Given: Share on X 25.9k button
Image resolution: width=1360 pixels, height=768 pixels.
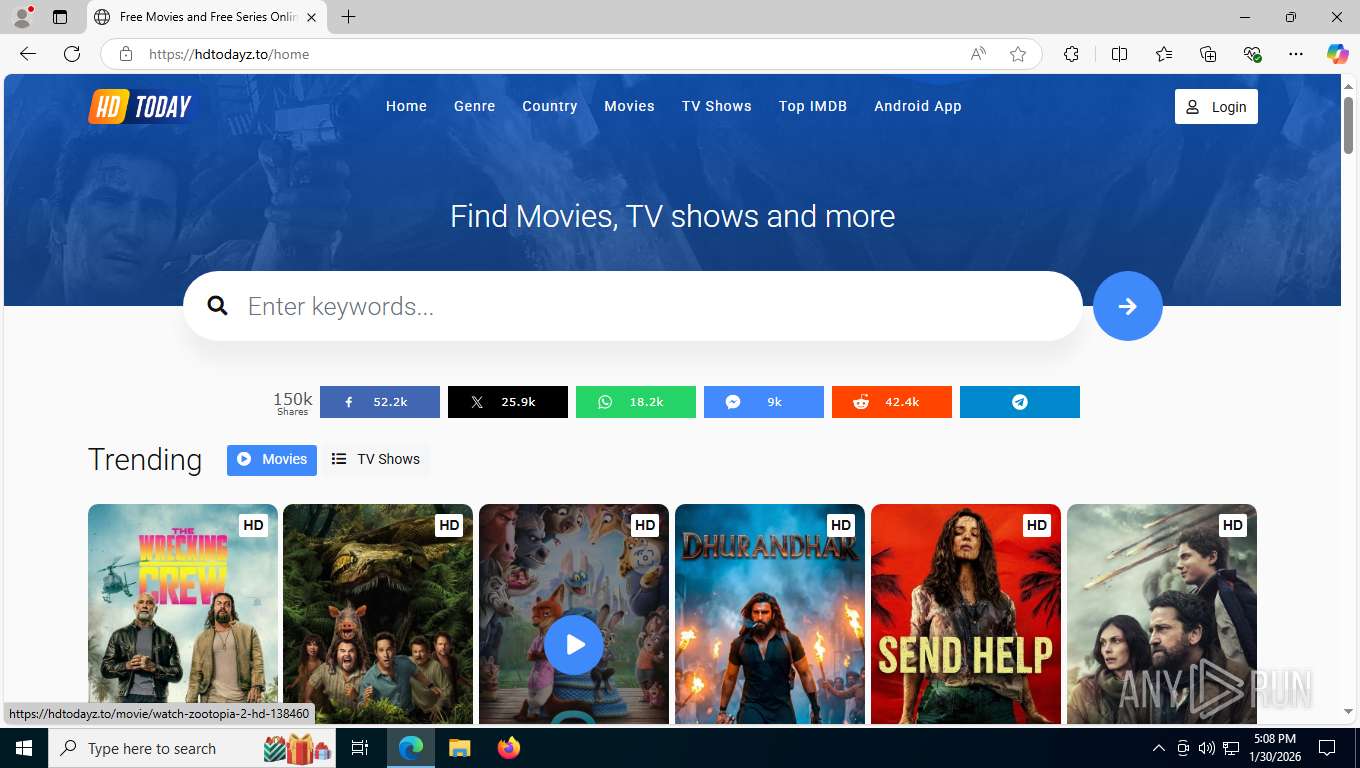Looking at the screenshot, I should point(508,402).
